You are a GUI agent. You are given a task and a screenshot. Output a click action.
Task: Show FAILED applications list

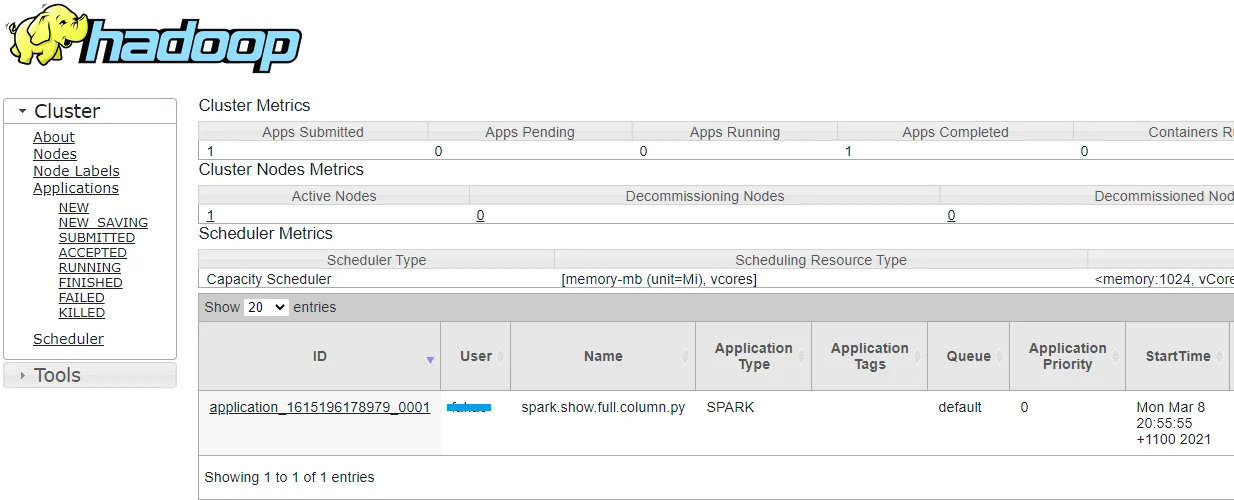(82, 298)
